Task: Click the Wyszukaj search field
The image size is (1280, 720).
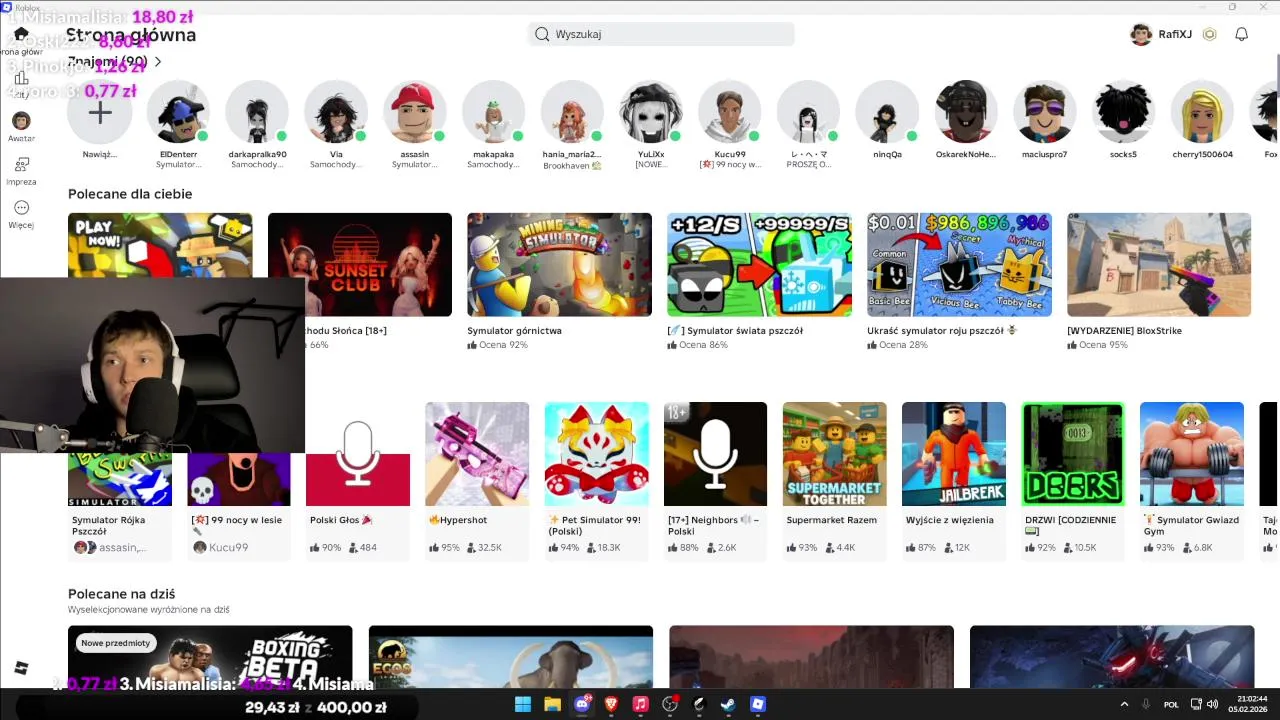Action: point(661,34)
